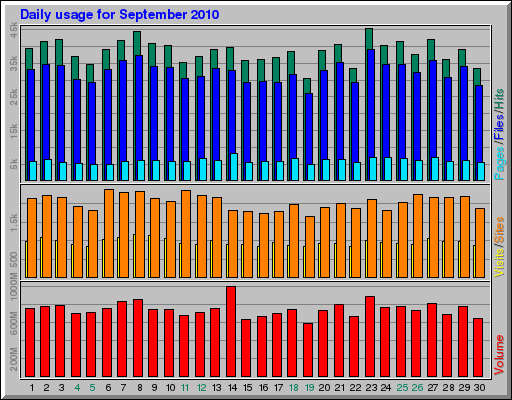Click the cyan pages bar for day 14
Image resolution: width=512 pixels, height=400 pixels.
[x=234, y=167]
